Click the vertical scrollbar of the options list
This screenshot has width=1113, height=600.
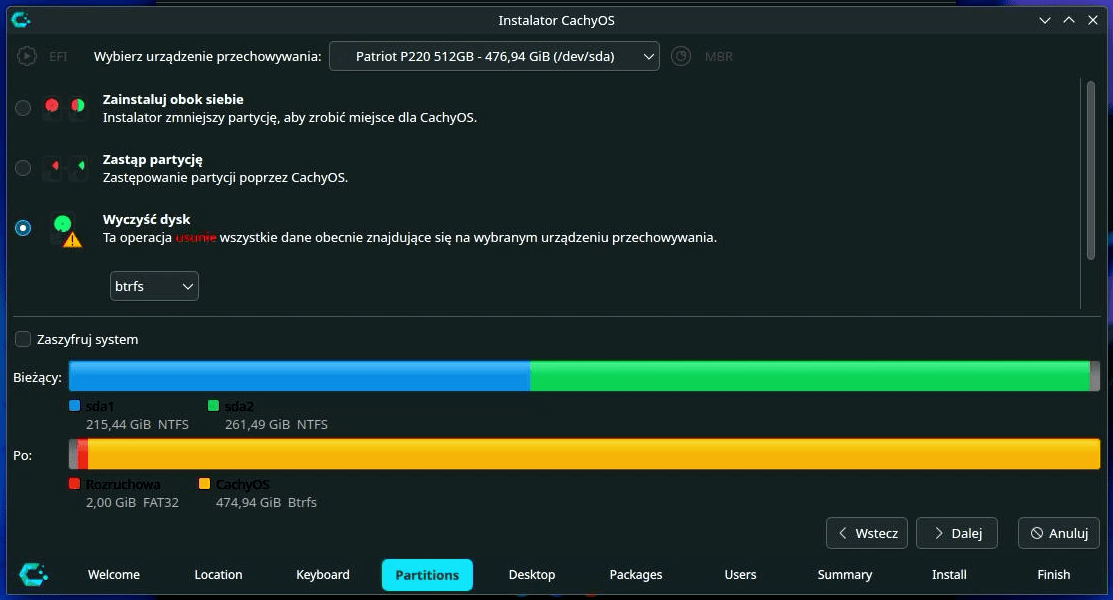tap(1090, 170)
